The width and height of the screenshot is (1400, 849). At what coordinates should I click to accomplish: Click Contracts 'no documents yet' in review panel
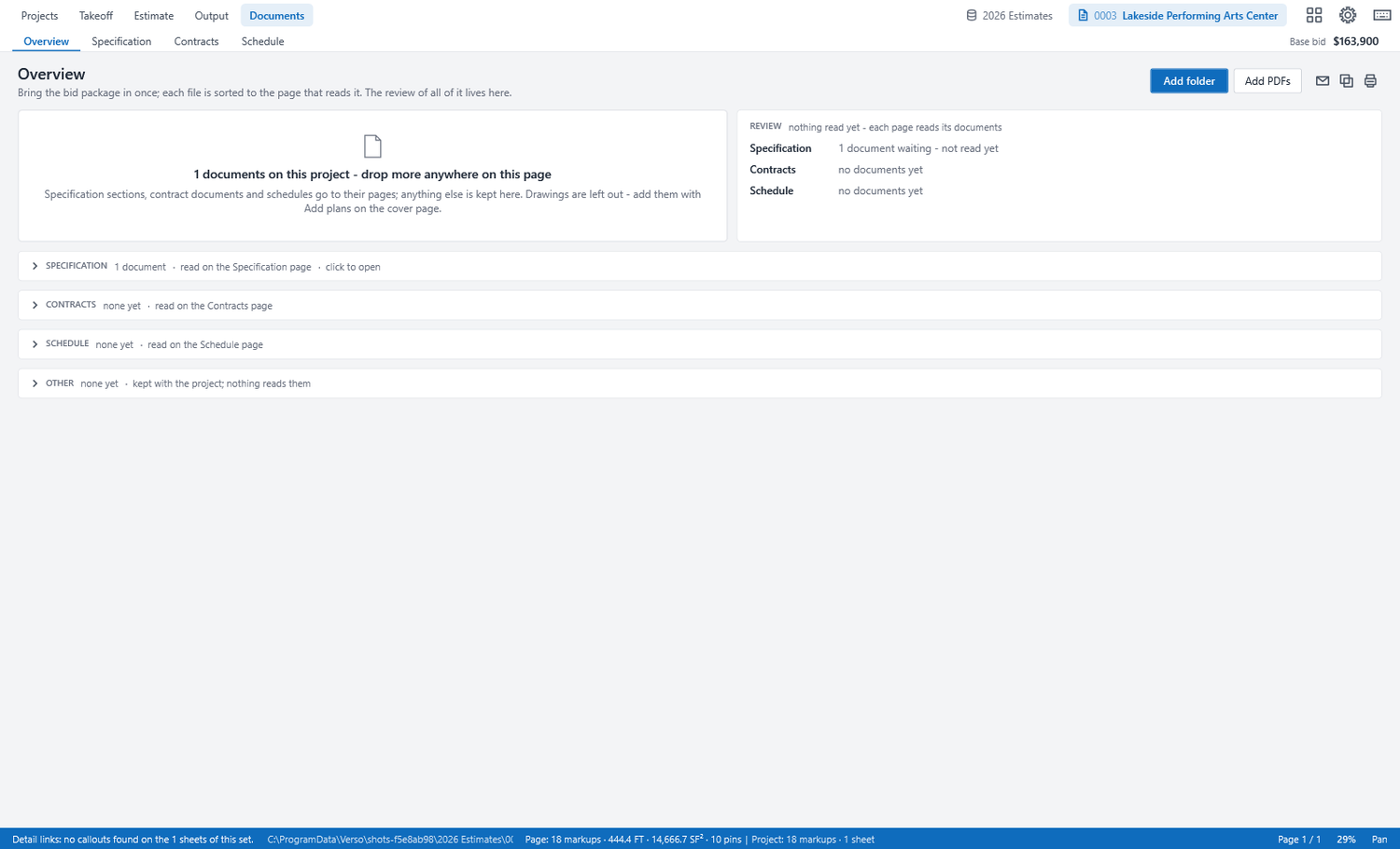(880, 170)
